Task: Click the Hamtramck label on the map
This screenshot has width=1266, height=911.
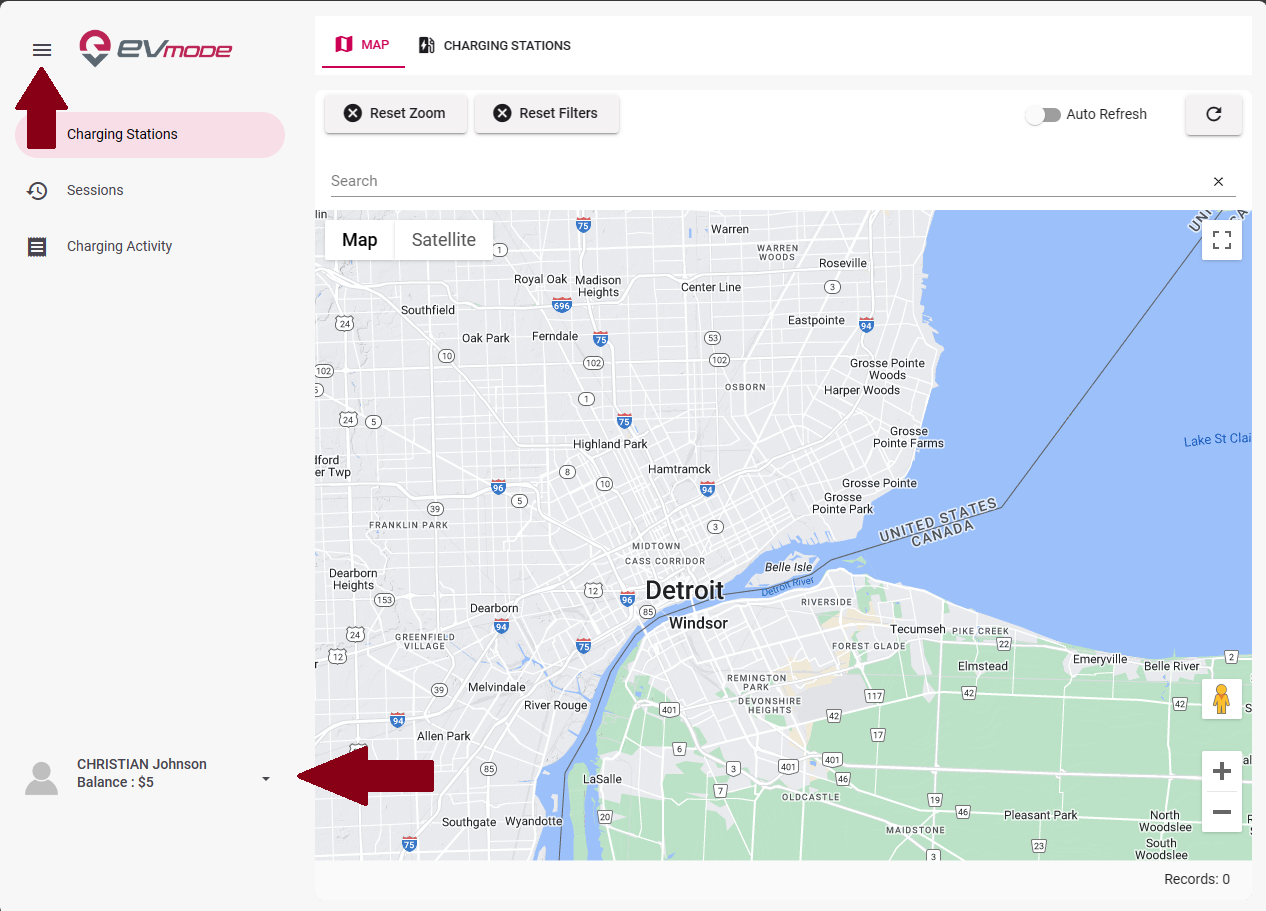Action: coord(679,469)
